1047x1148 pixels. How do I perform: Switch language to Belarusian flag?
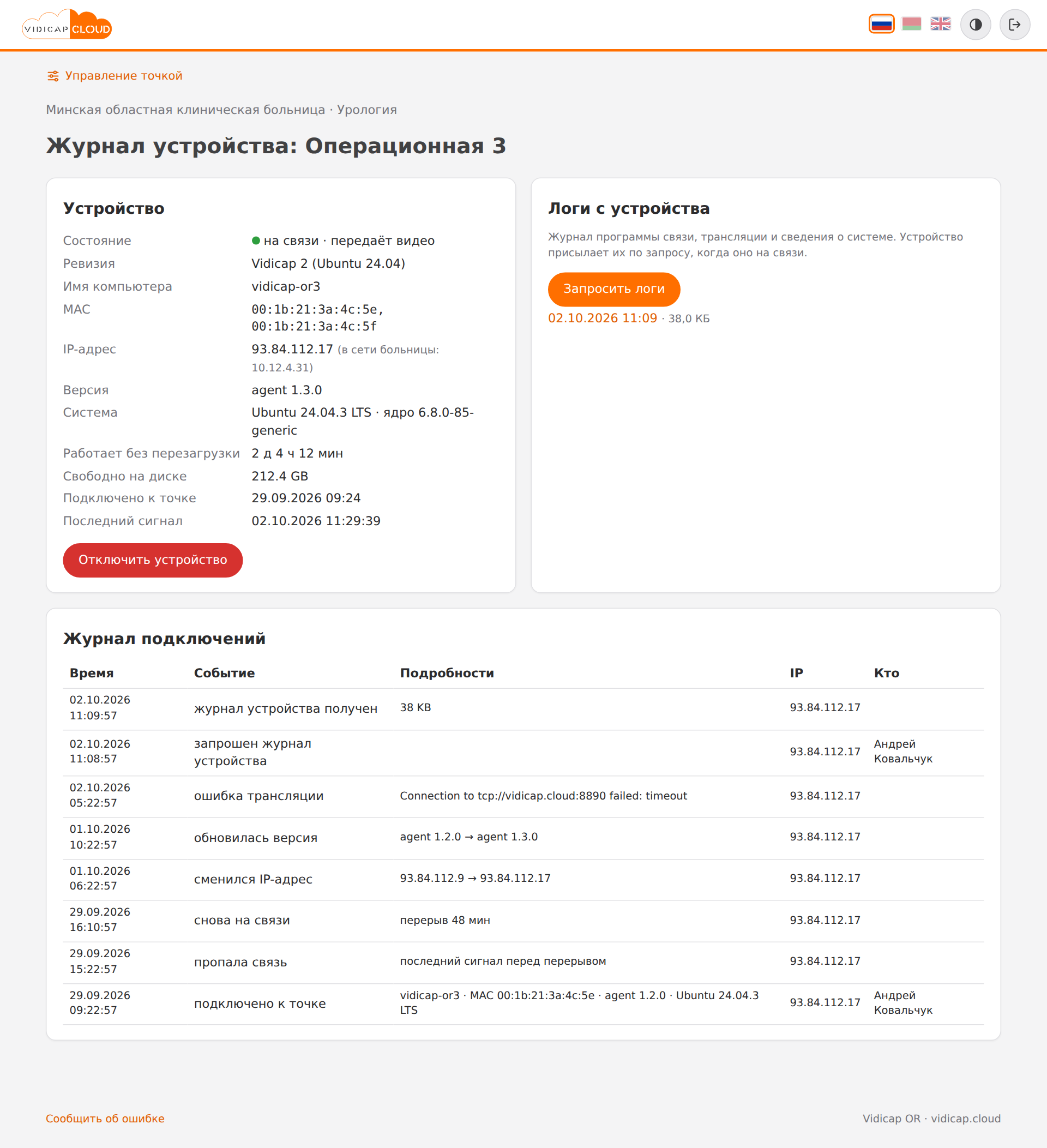click(912, 24)
